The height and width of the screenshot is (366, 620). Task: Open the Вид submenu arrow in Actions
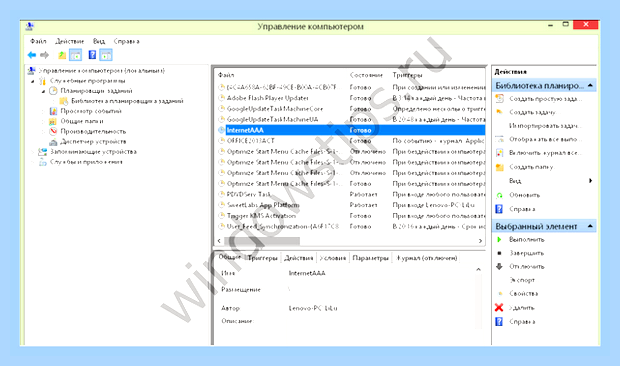click(590, 181)
